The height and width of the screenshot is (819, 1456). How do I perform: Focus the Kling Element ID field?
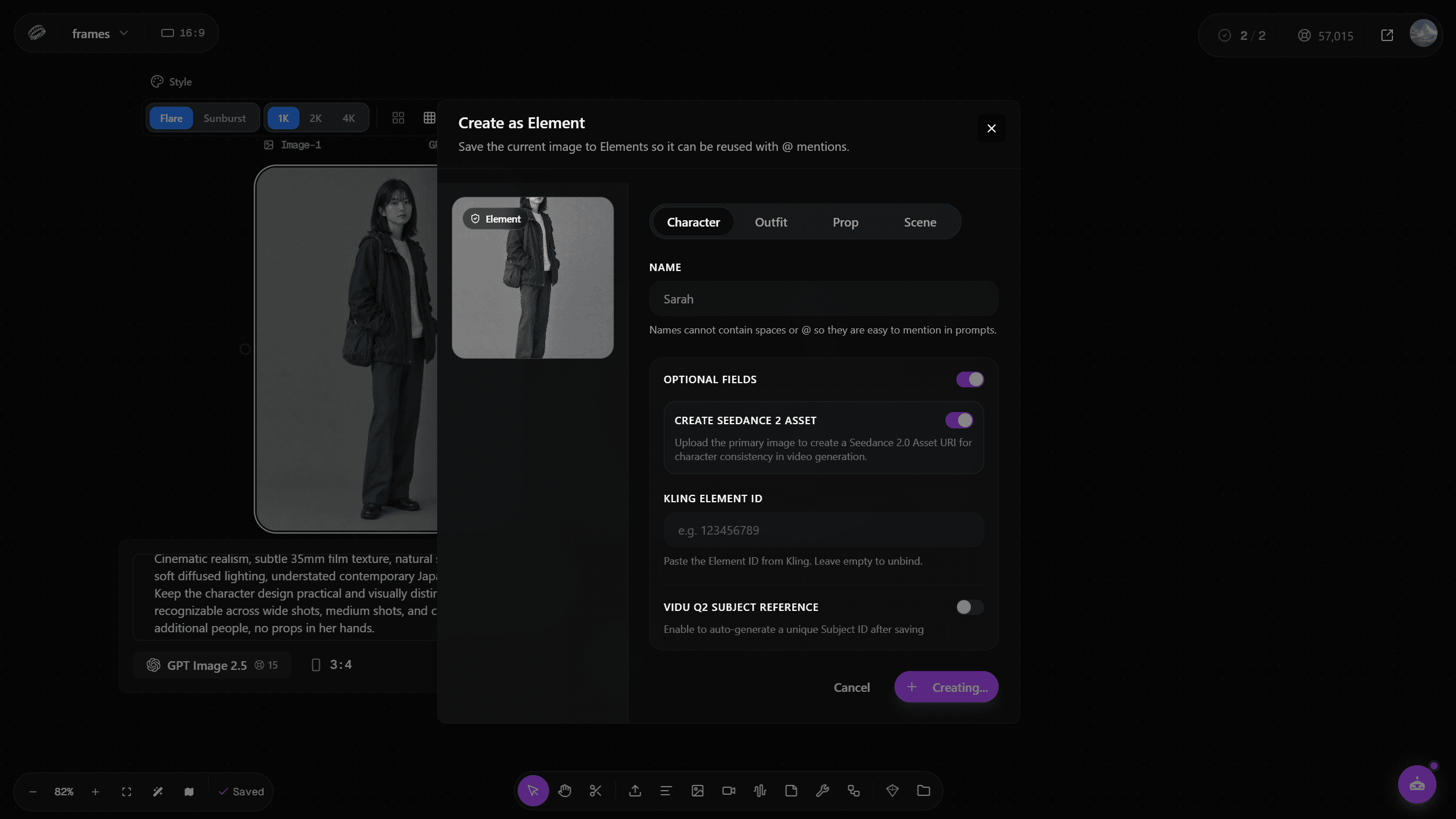click(823, 530)
